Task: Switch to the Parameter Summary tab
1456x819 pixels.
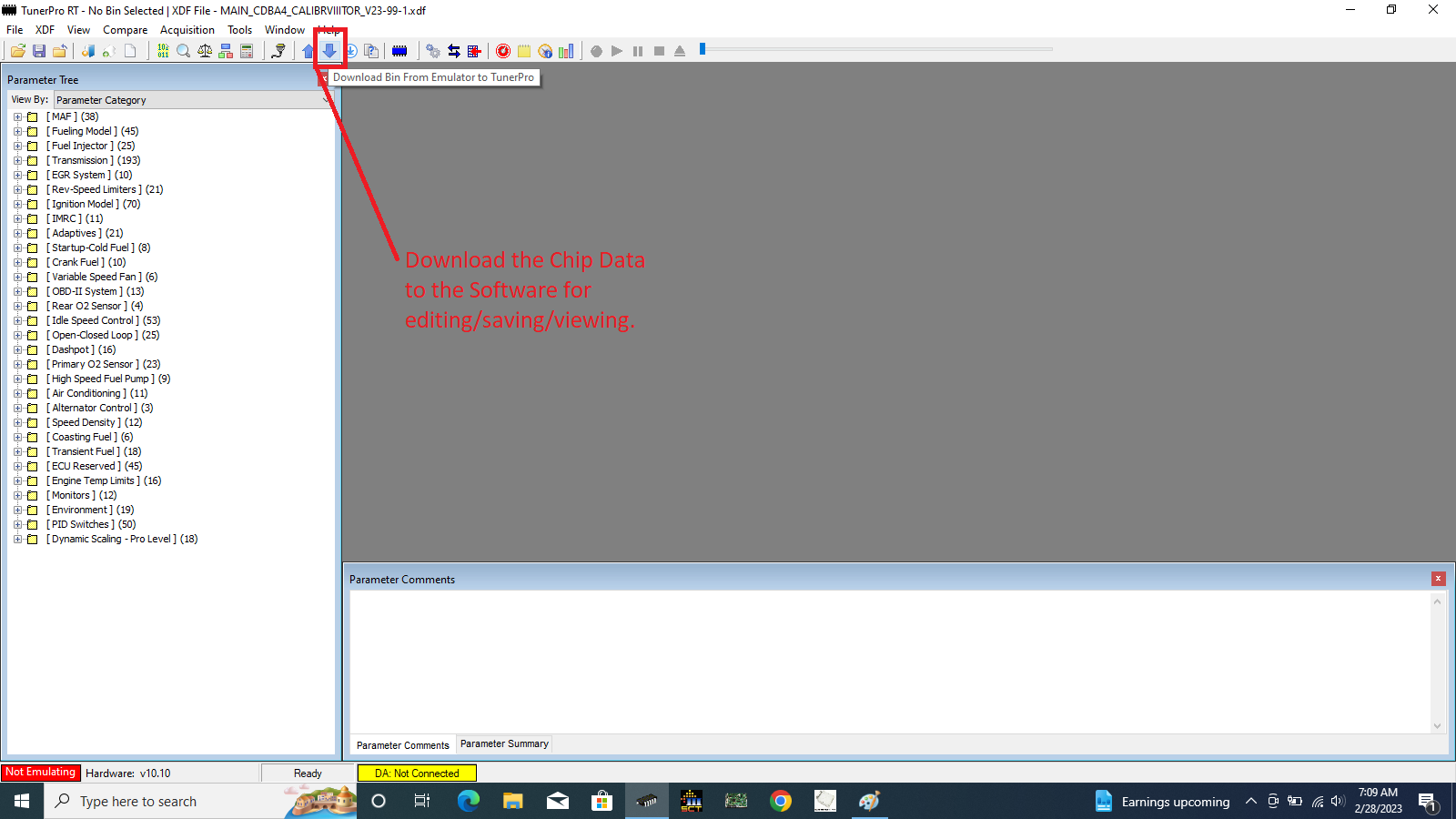Action: (x=504, y=744)
